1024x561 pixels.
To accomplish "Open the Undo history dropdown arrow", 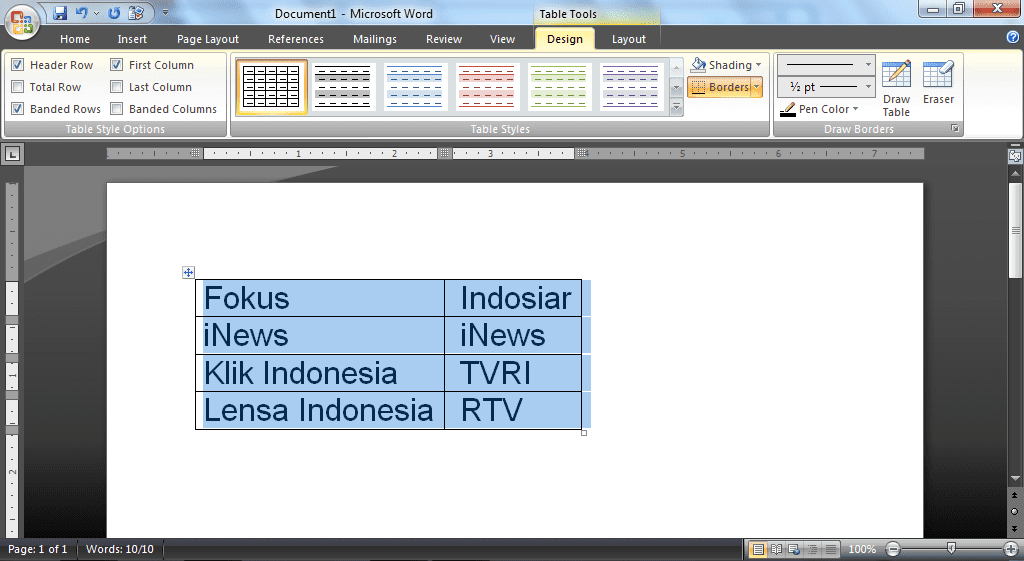I will click(x=97, y=13).
